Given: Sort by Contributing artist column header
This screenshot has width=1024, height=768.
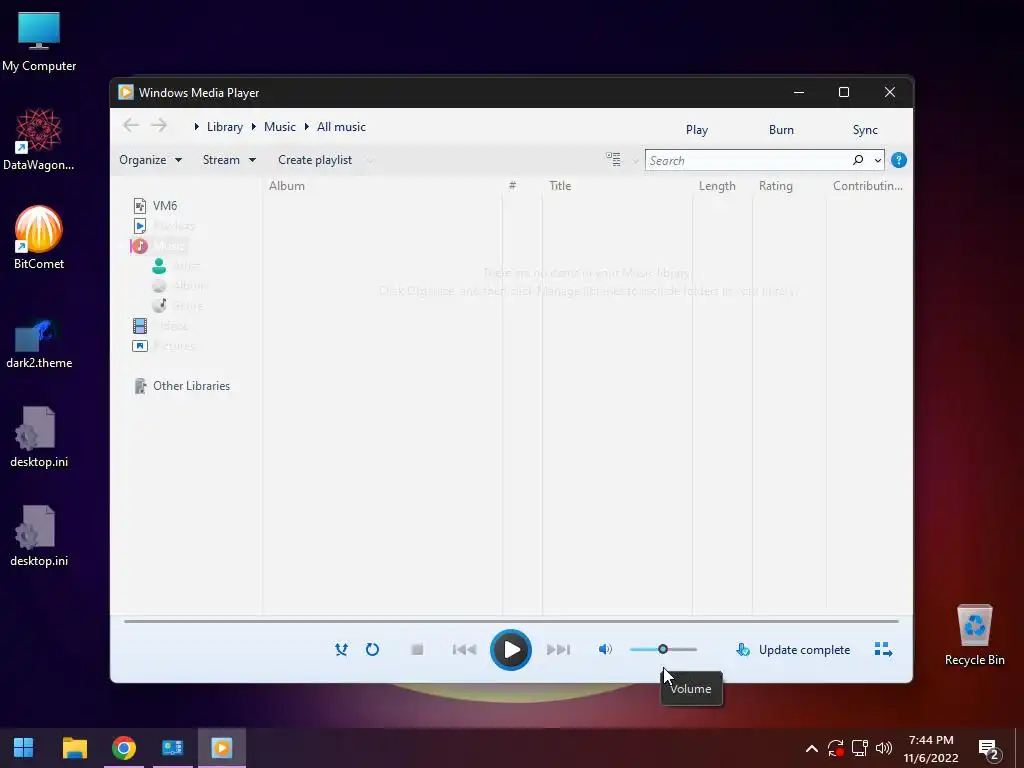Looking at the screenshot, I should click(x=869, y=185).
